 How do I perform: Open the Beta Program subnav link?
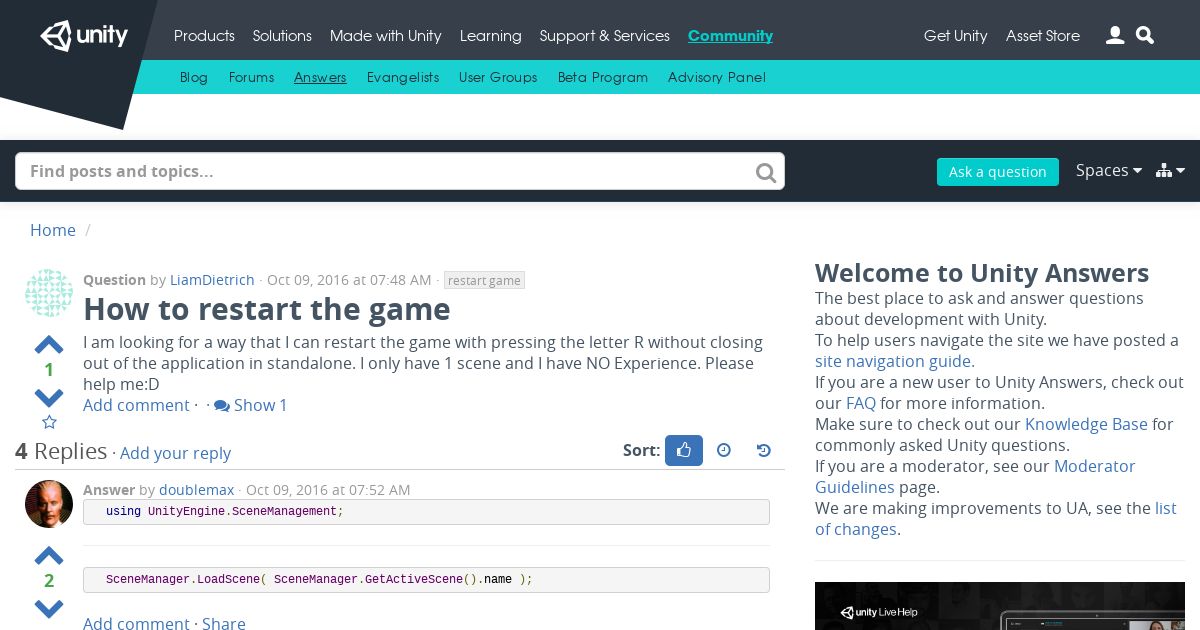(x=603, y=77)
